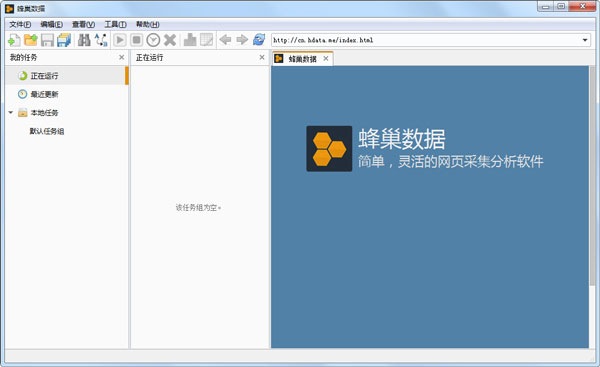Open the URL address bar dropdown arrow
The height and width of the screenshot is (367, 600).
[585, 40]
